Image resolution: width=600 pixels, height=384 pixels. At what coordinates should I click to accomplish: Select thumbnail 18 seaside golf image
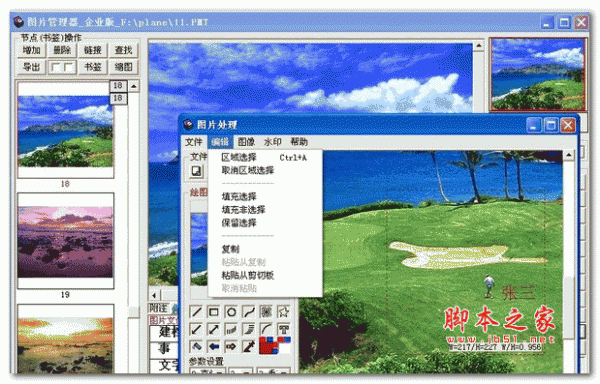[x=65, y=130]
